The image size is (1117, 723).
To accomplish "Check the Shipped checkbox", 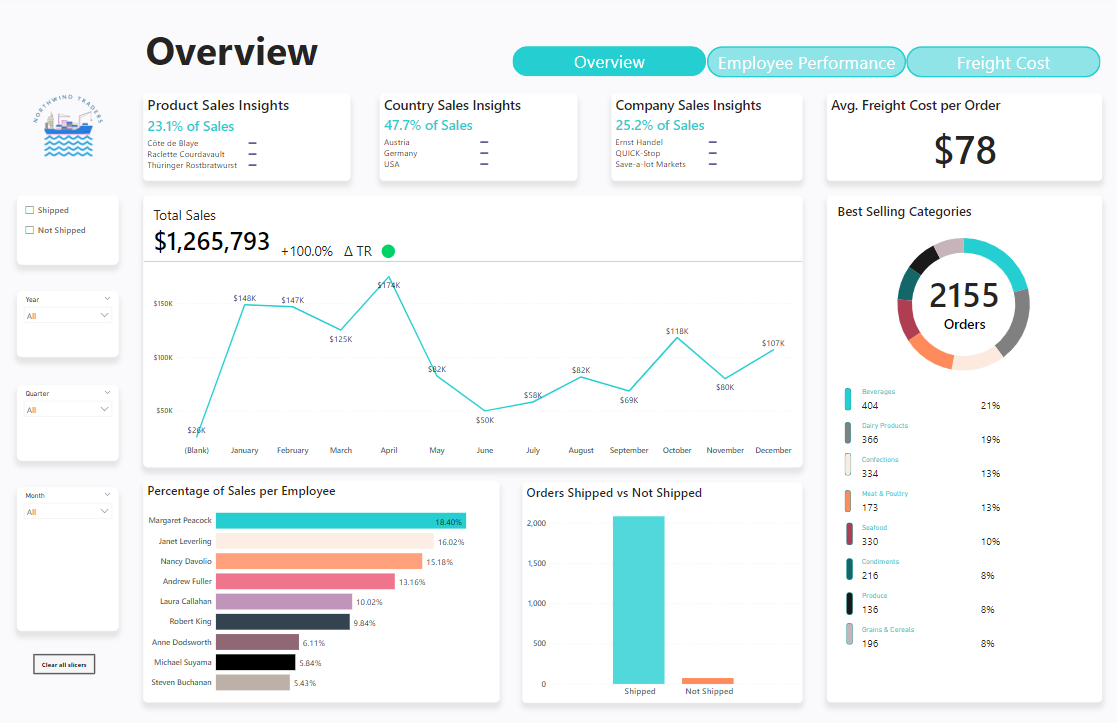I will pyautogui.click(x=30, y=211).
